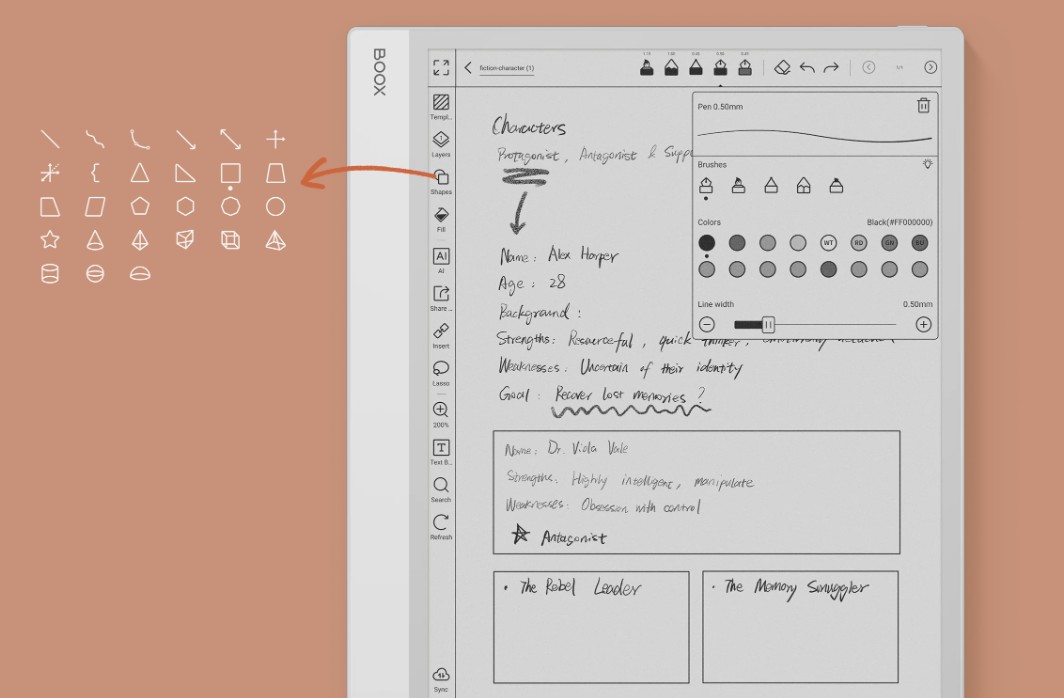Click the page number indicator between page arrows
Viewport: 1064px width, 698px height.
[900, 67]
